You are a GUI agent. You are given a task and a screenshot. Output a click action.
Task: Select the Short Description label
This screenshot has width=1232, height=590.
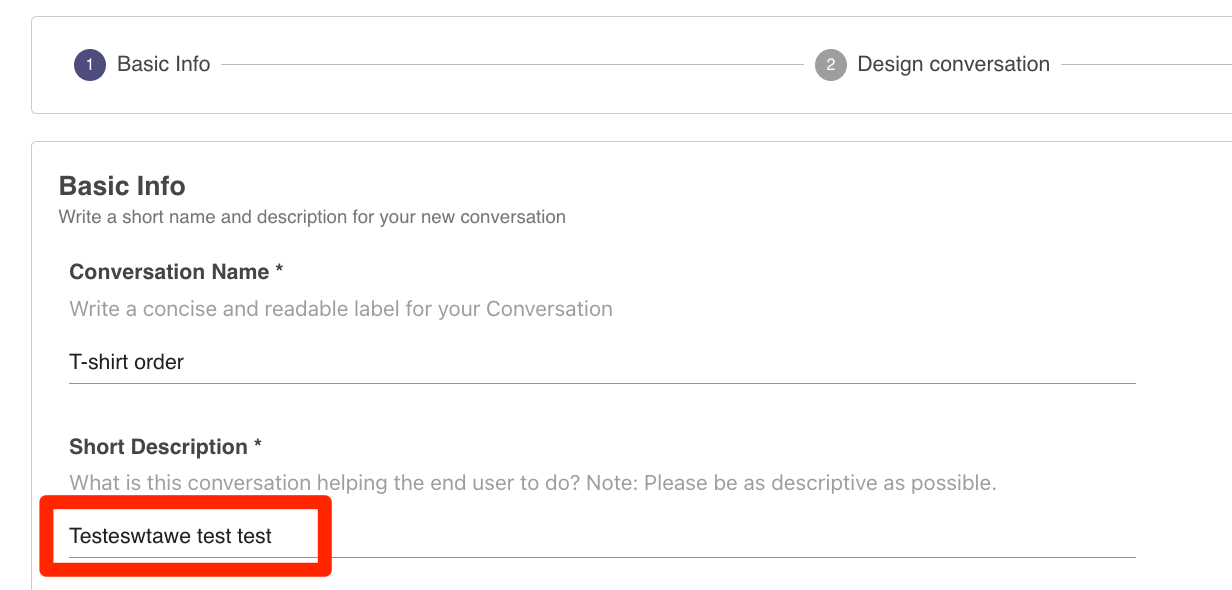pos(158,447)
